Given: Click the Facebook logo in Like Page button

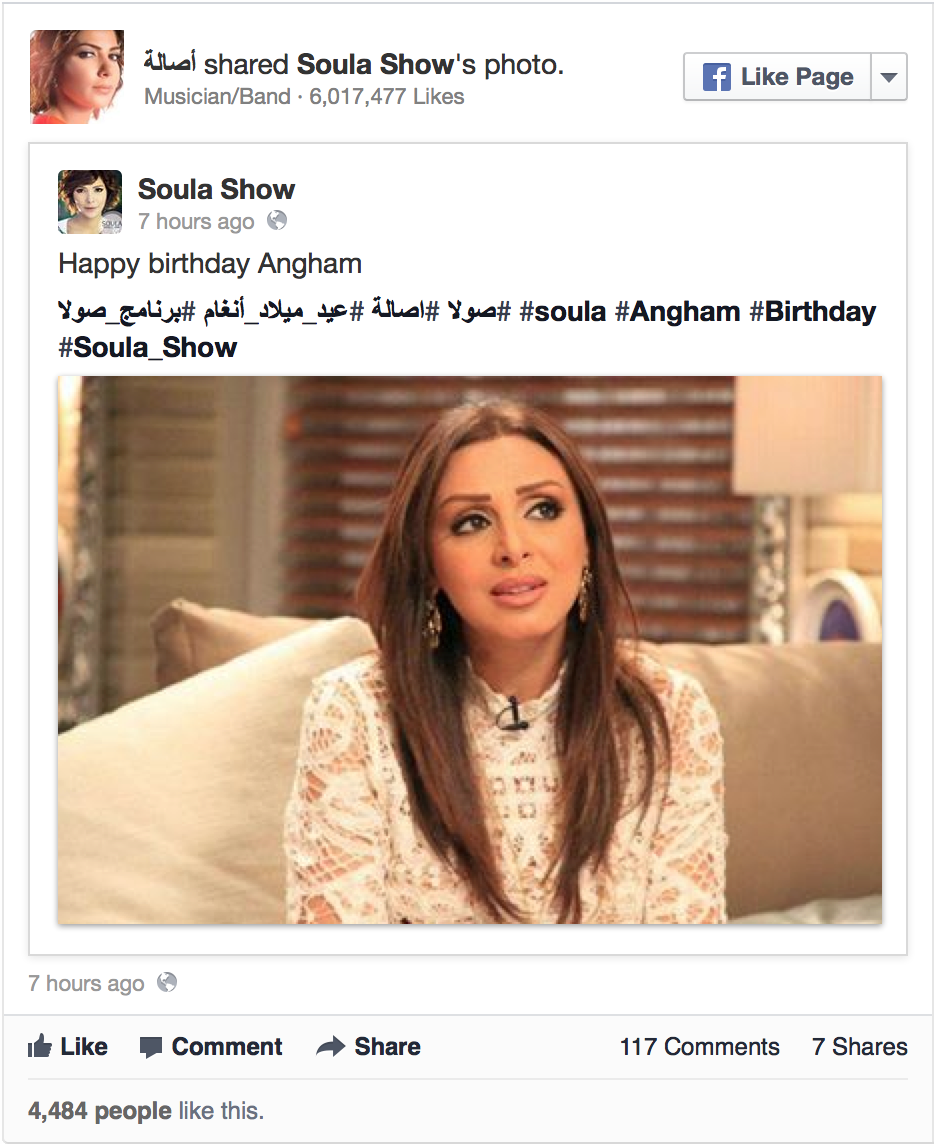Looking at the screenshot, I should point(717,77).
